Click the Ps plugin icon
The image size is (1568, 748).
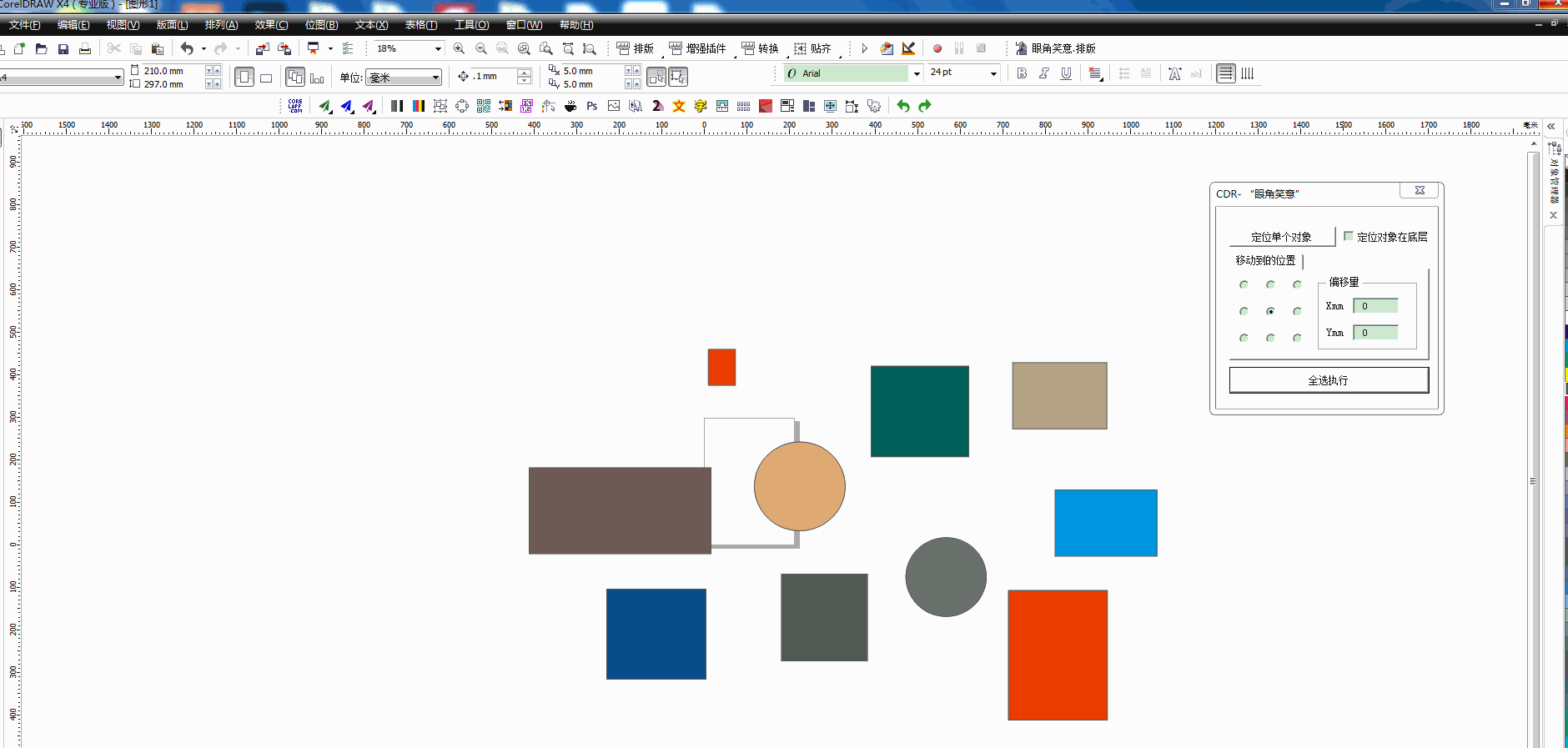pyautogui.click(x=592, y=106)
